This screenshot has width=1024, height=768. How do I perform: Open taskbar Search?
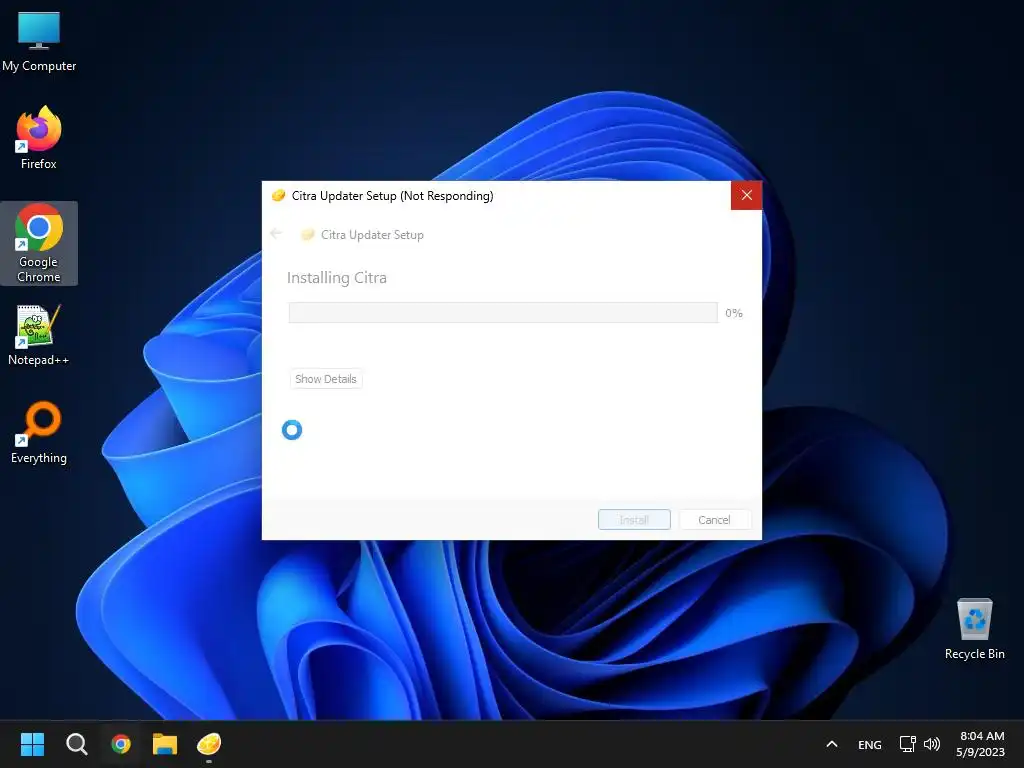tap(76, 744)
